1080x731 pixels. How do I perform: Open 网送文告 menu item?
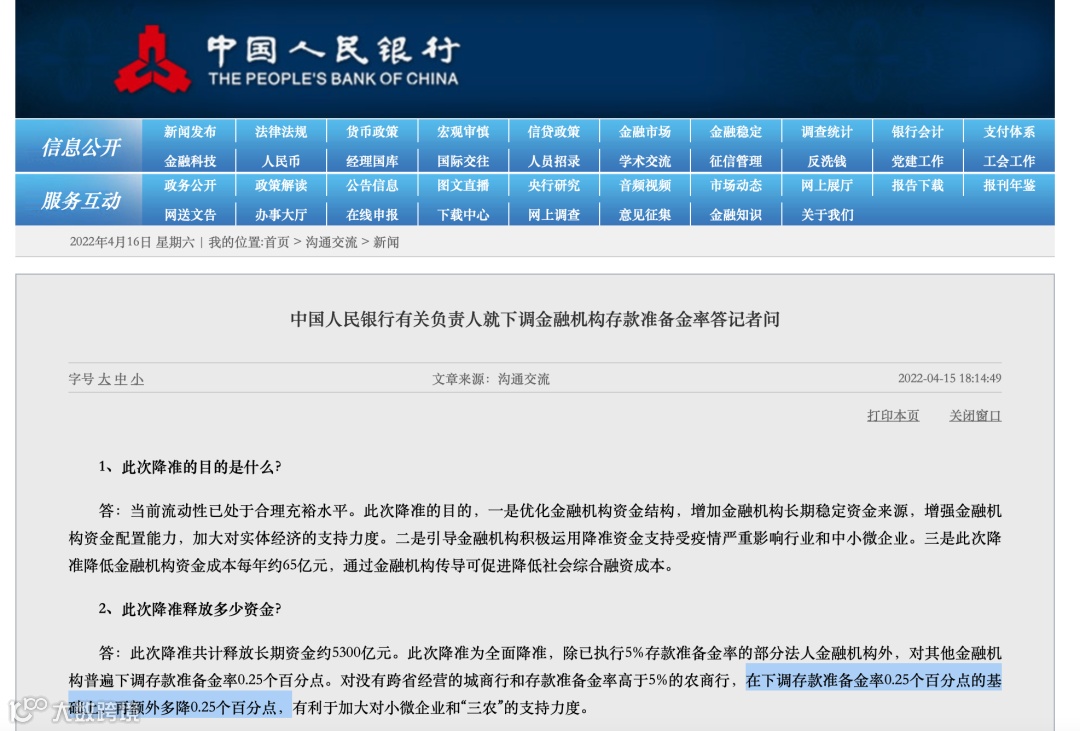coord(190,215)
